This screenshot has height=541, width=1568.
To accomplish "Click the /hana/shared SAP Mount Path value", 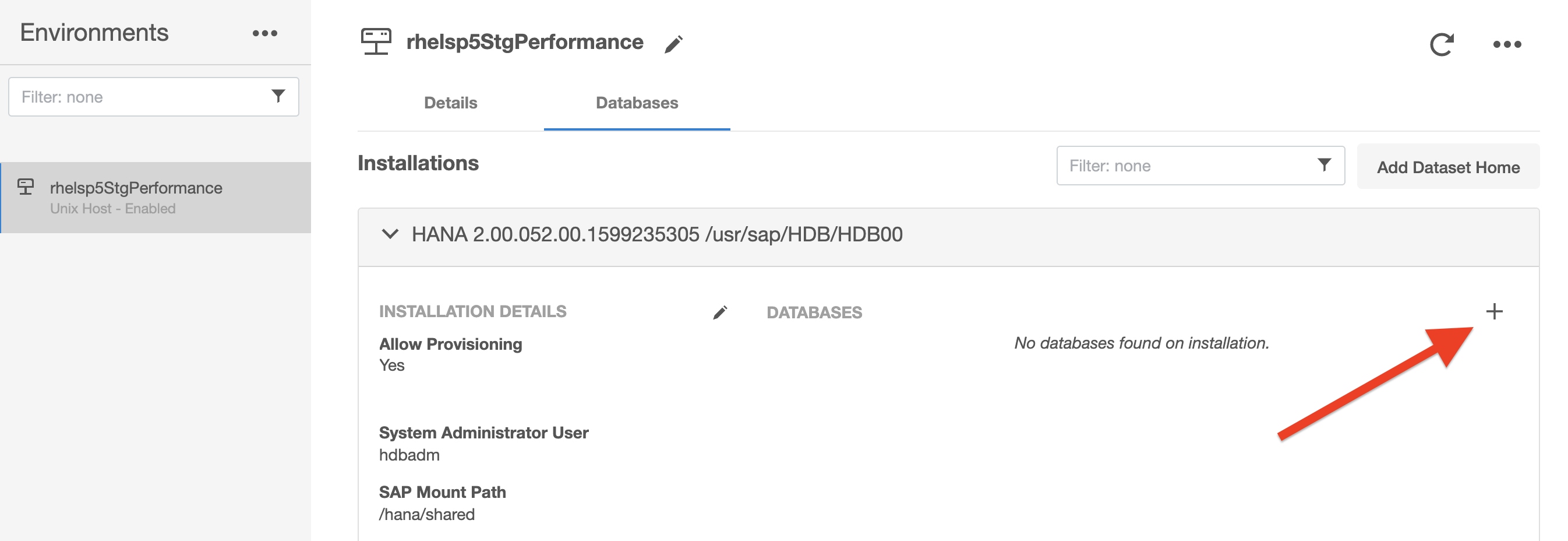I will coord(427,514).
